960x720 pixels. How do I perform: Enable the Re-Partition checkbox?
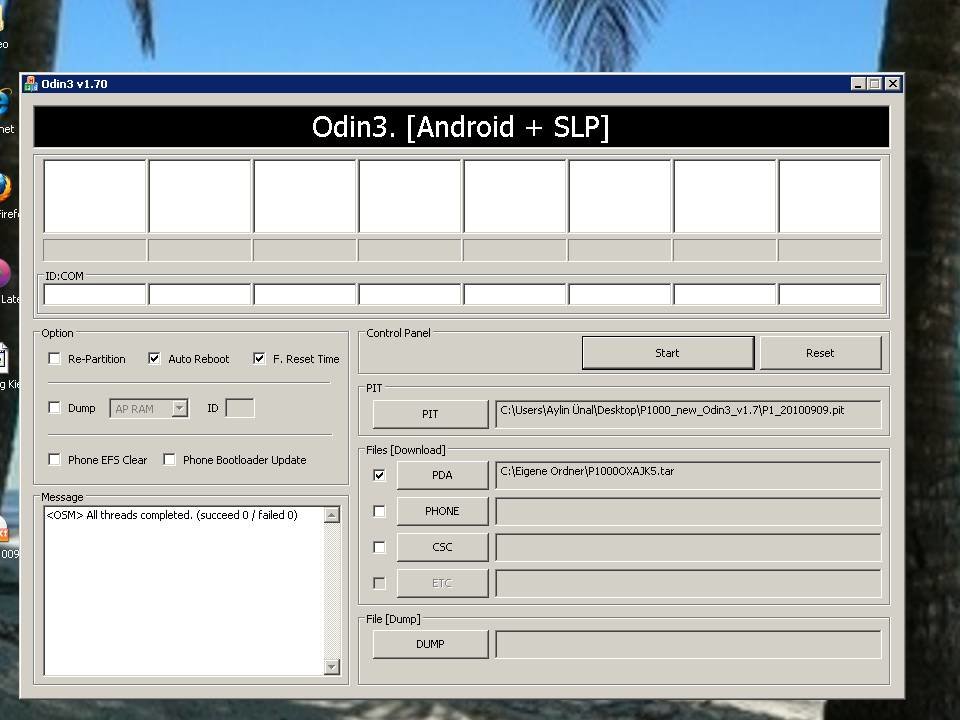[54, 359]
